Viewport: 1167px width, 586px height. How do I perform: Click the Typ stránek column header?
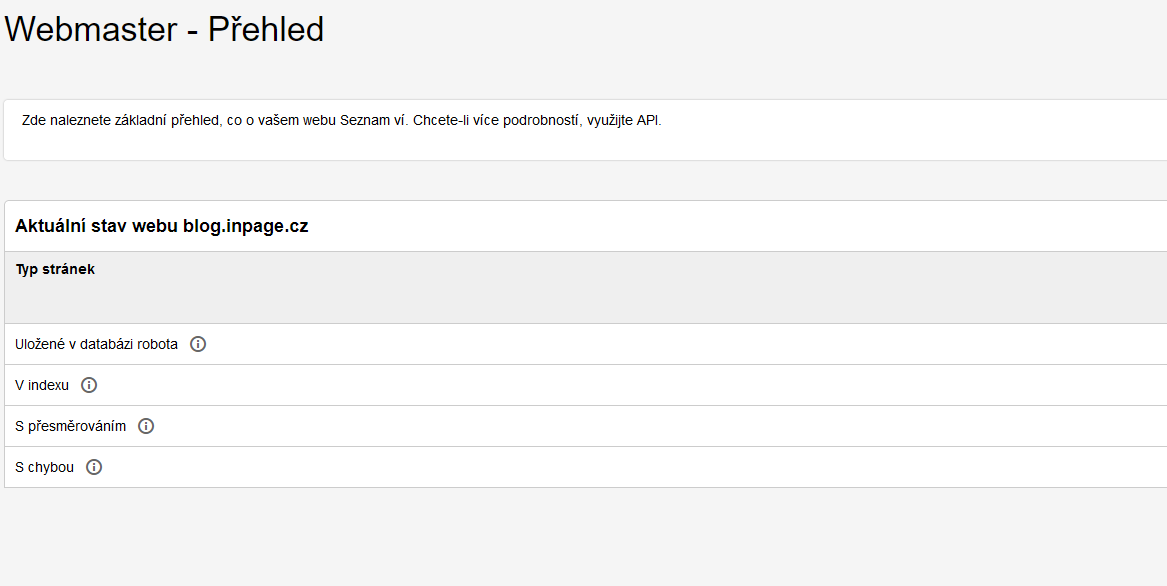point(55,270)
